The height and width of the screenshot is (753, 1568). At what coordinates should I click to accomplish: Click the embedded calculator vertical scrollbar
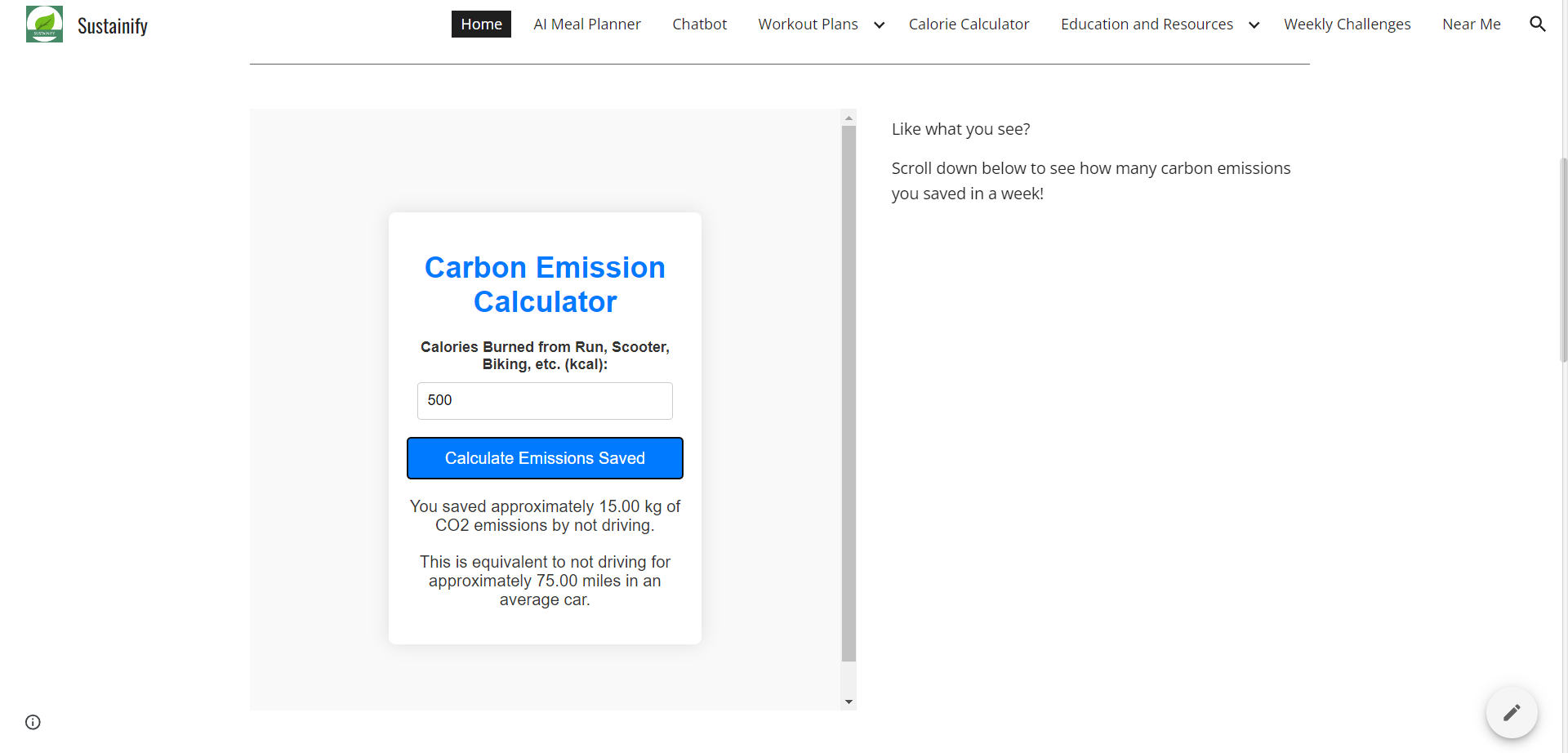(x=849, y=392)
